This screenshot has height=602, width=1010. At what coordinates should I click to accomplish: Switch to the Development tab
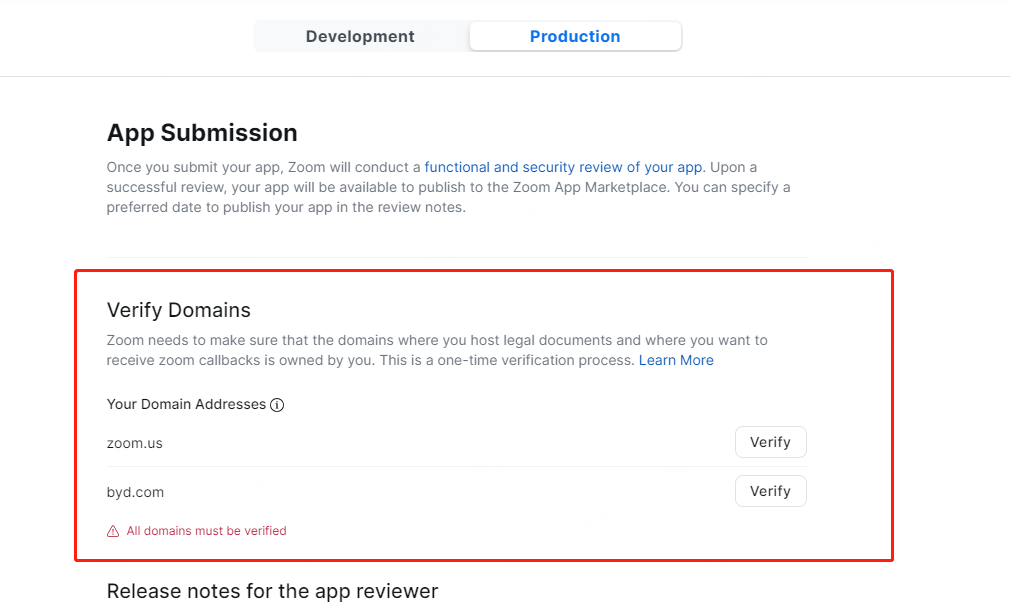click(x=360, y=37)
